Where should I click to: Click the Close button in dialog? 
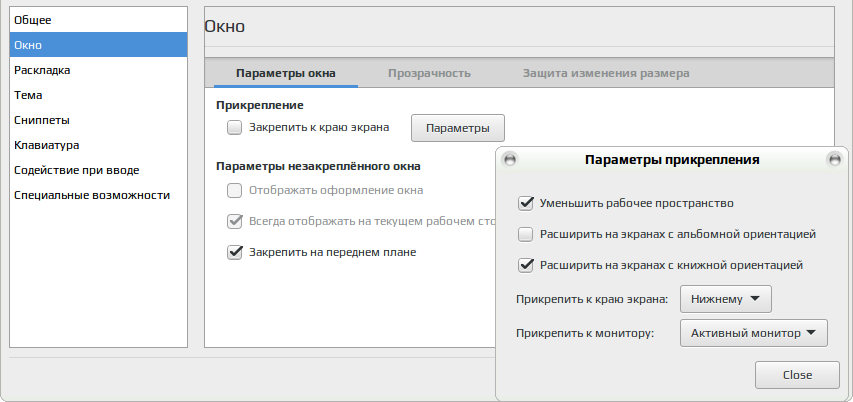pyautogui.click(x=797, y=375)
